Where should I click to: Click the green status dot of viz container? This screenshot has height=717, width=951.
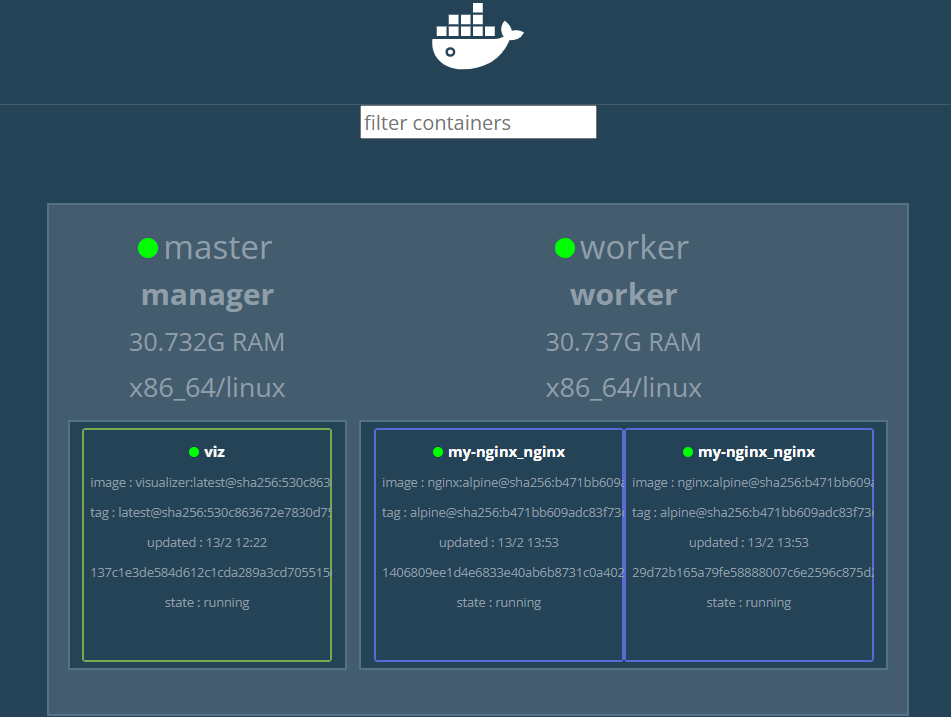coord(194,452)
